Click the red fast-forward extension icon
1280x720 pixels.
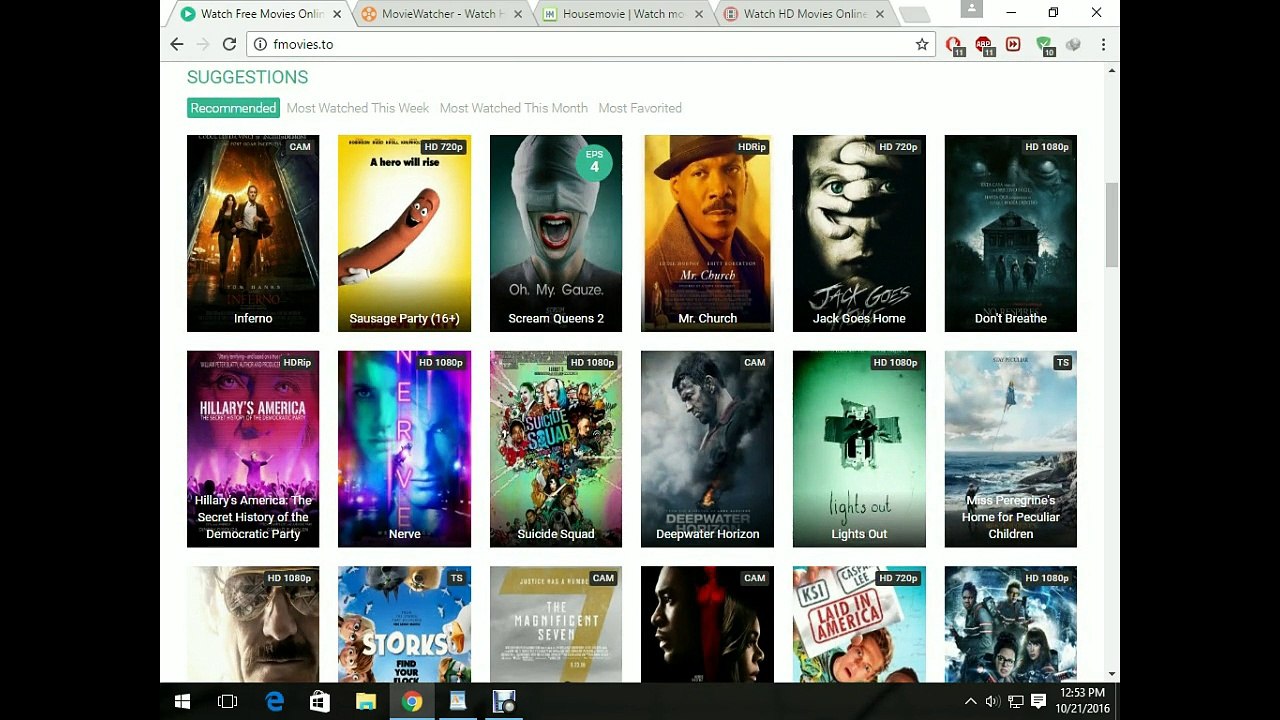pos(1013,44)
